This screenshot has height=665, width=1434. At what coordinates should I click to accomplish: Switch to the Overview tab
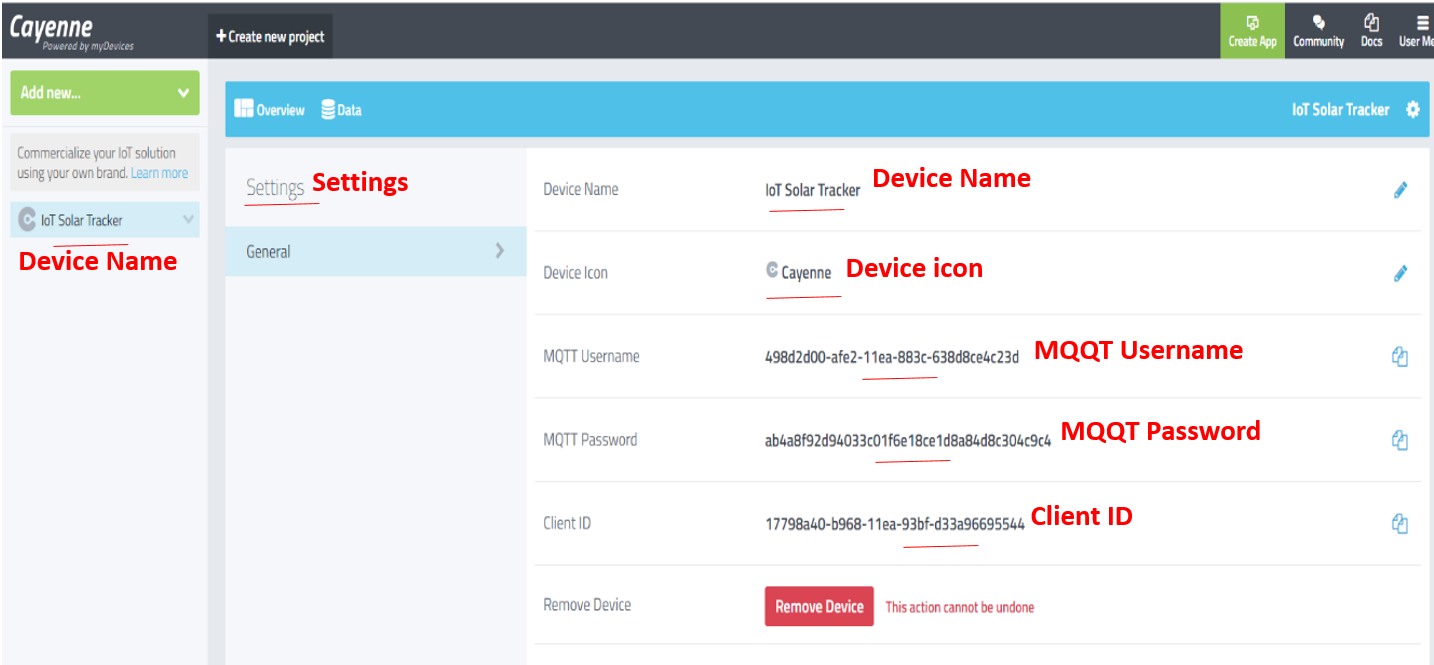[269, 110]
